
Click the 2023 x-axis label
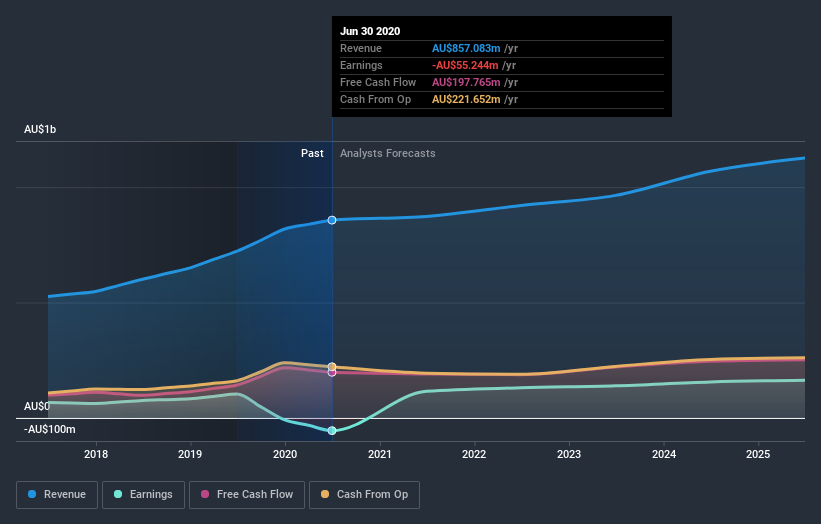click(x=569, y=454)
